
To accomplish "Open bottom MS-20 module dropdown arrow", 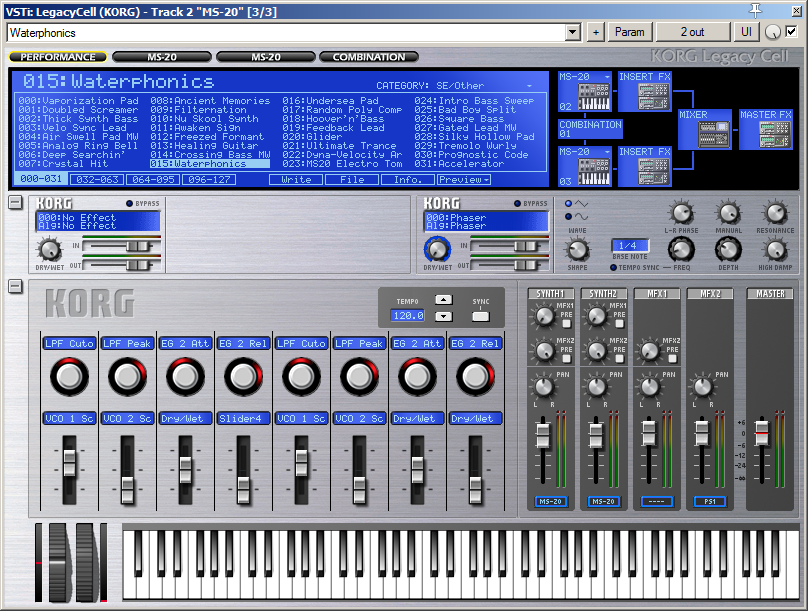I will tap(607, 152).
